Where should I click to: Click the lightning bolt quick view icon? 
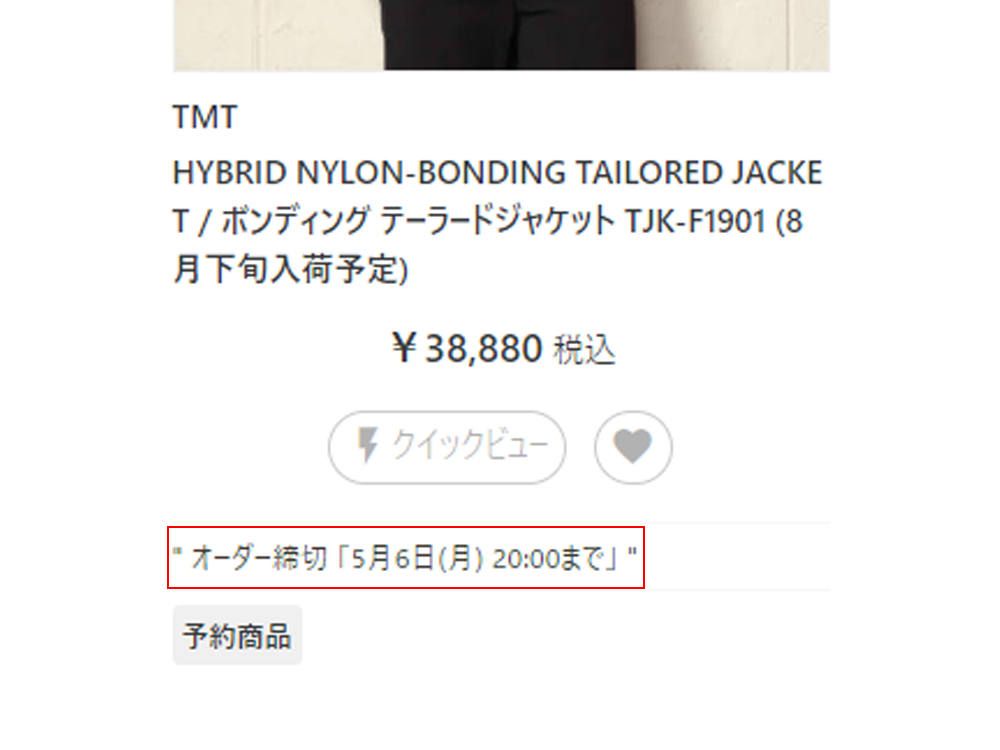[x=367, y=445]
